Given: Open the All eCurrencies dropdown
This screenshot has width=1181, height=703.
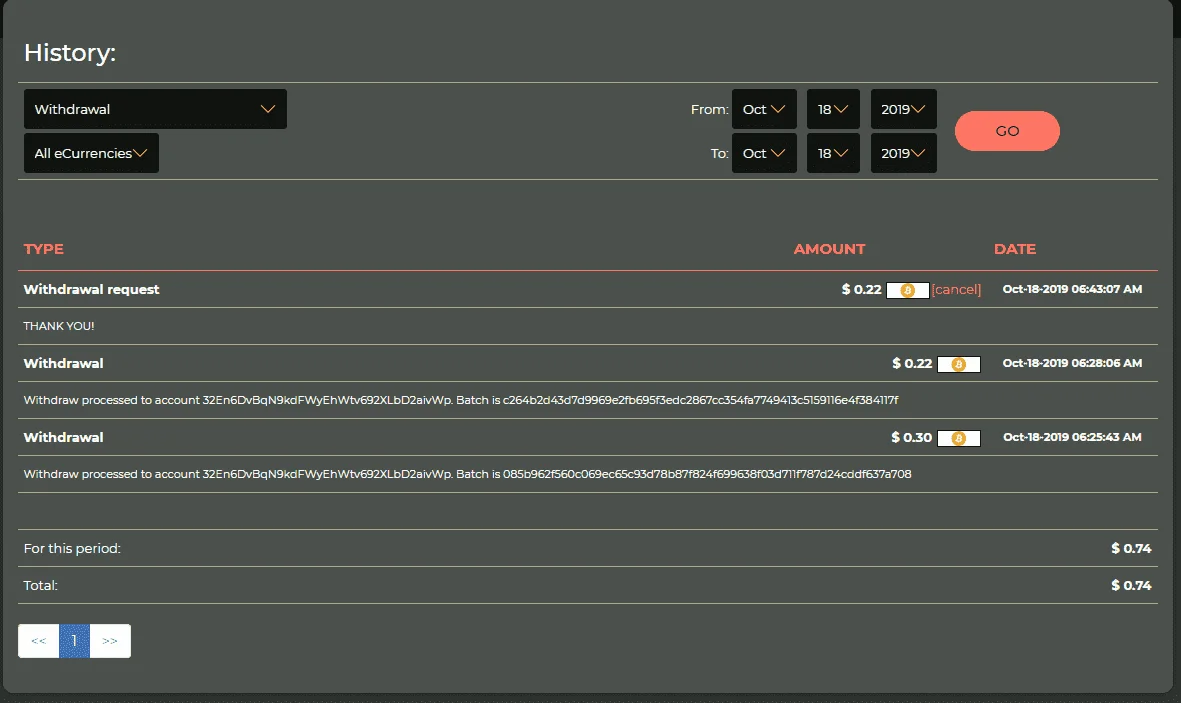Looking at the screenshot, I should coord(91,153).
